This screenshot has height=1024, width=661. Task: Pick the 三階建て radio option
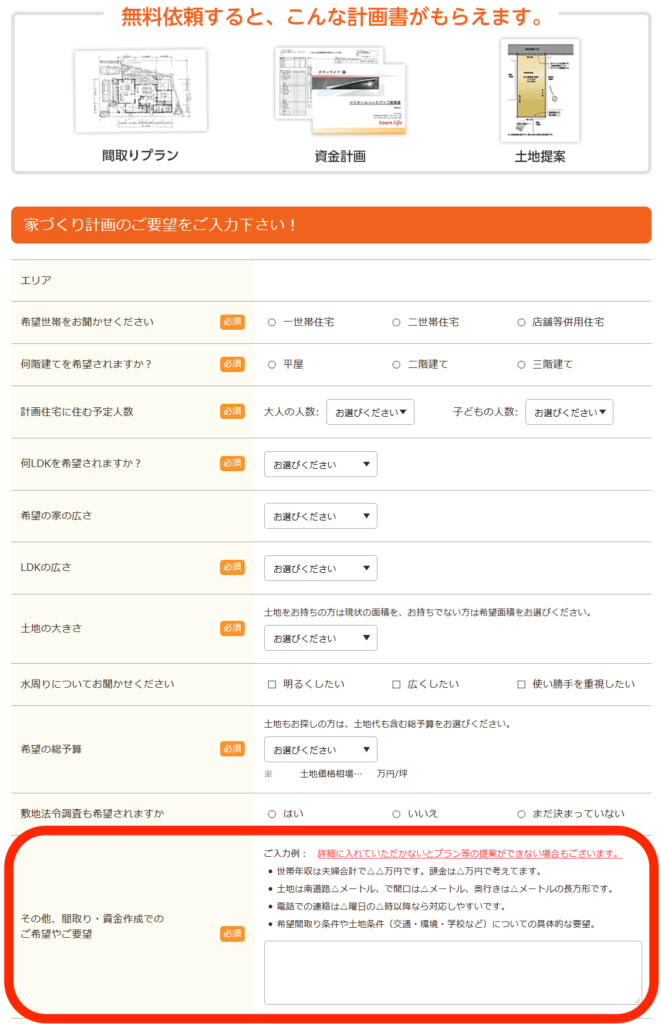coord(522,365)
